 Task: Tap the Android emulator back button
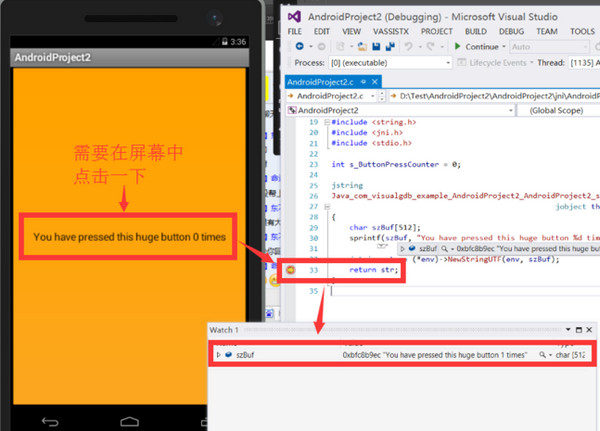coord(50,422)
